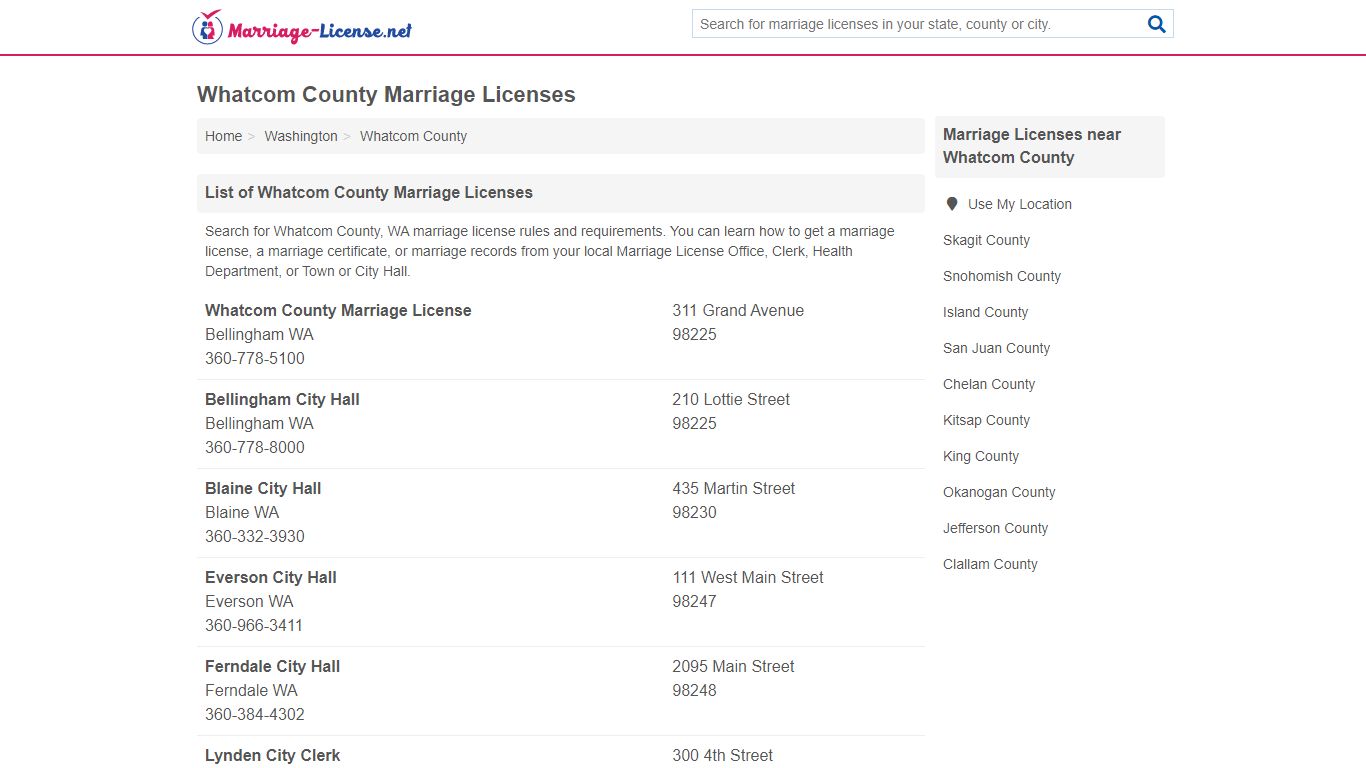
Task: Open Chelan County link
Action: [x=989, y=384]
